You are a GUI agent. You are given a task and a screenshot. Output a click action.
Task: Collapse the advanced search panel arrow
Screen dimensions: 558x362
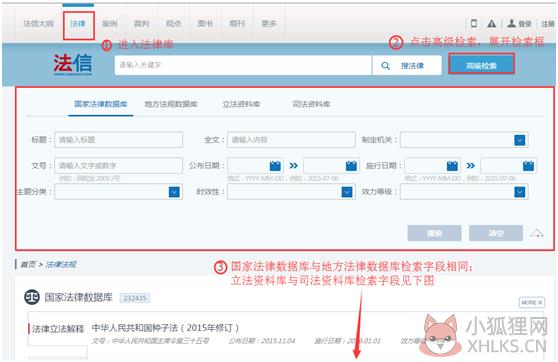537,234
